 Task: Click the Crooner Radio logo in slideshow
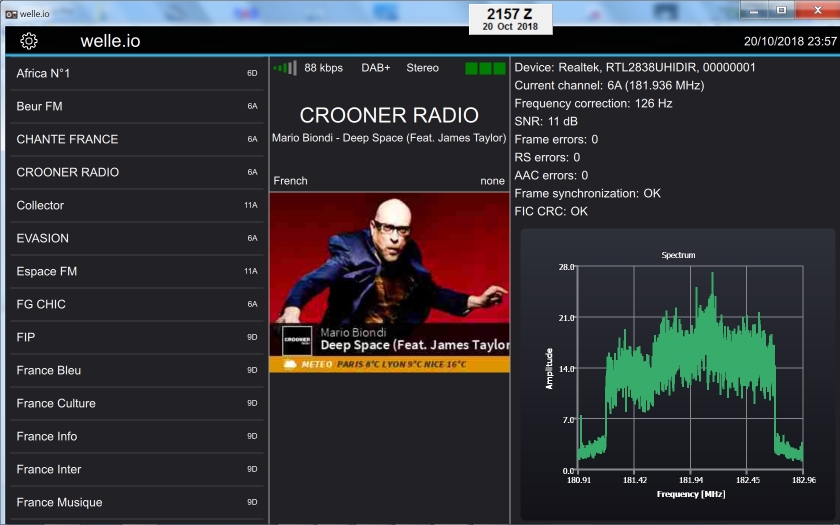tap(297, 340)
